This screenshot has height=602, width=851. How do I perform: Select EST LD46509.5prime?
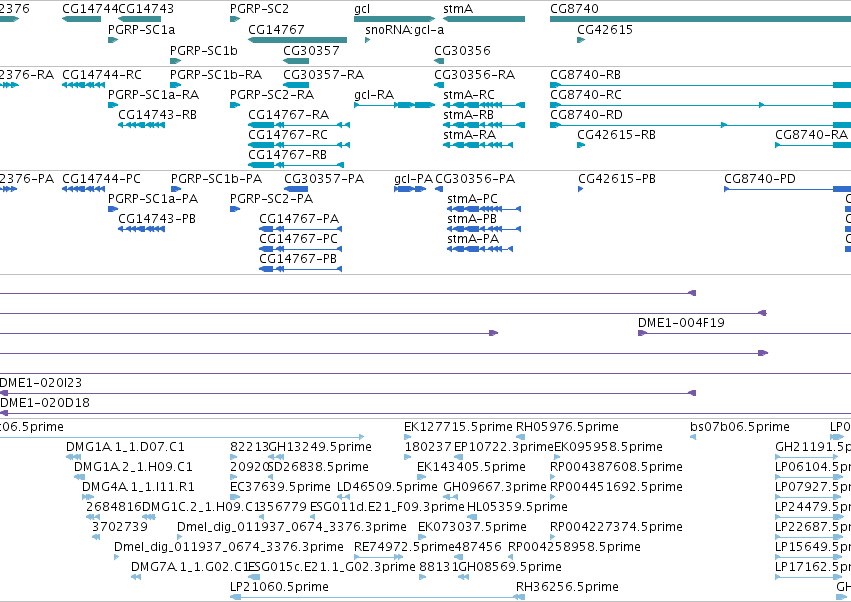click(343, 497)
